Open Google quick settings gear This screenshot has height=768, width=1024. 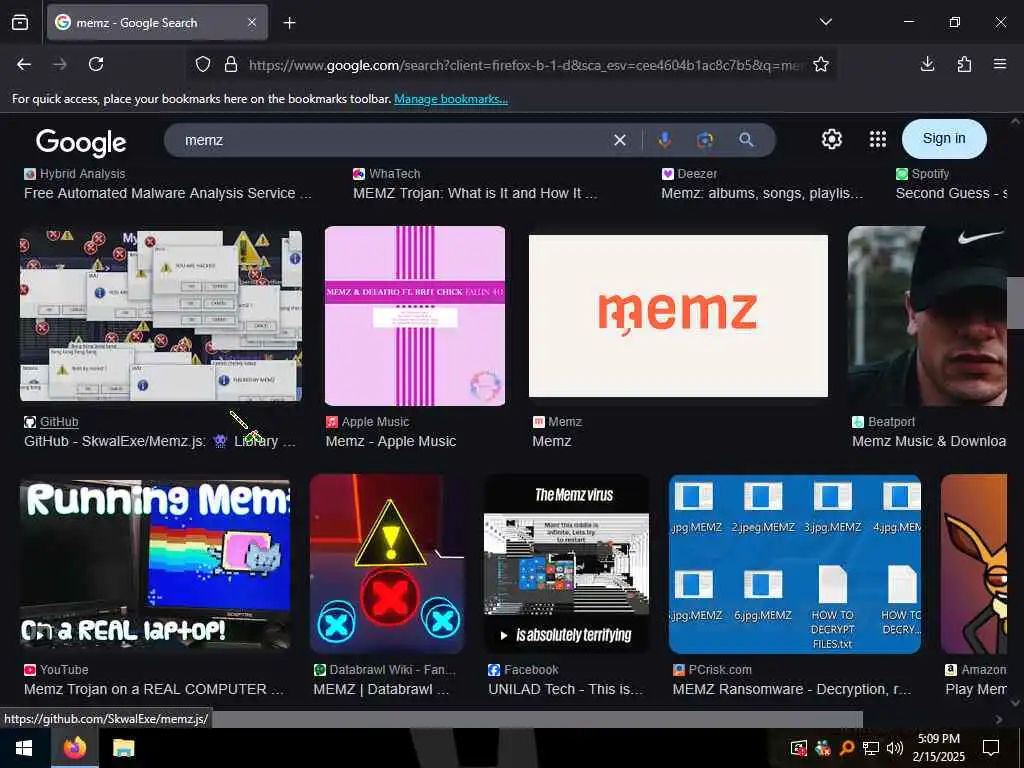click(831, 139)
